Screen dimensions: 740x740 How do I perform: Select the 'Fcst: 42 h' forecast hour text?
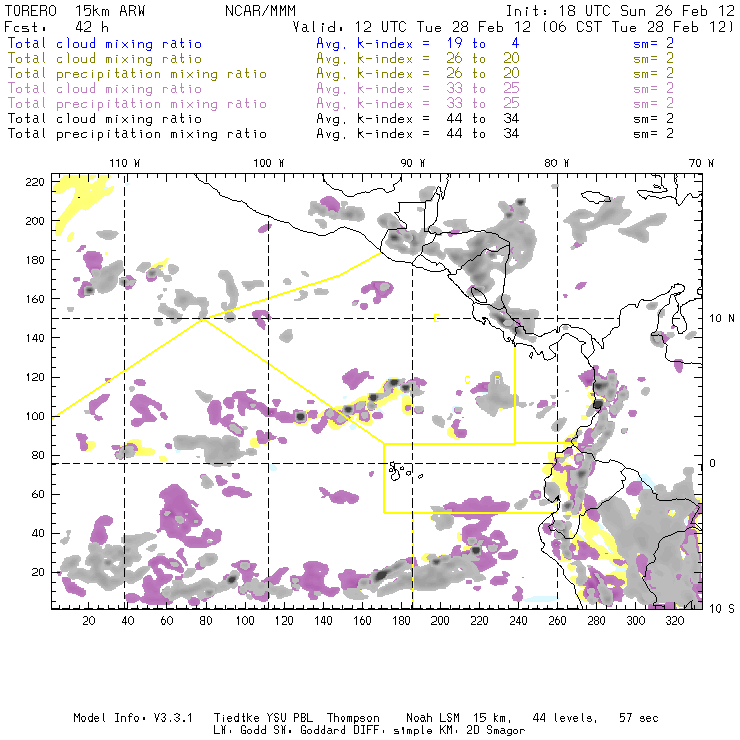56,27
